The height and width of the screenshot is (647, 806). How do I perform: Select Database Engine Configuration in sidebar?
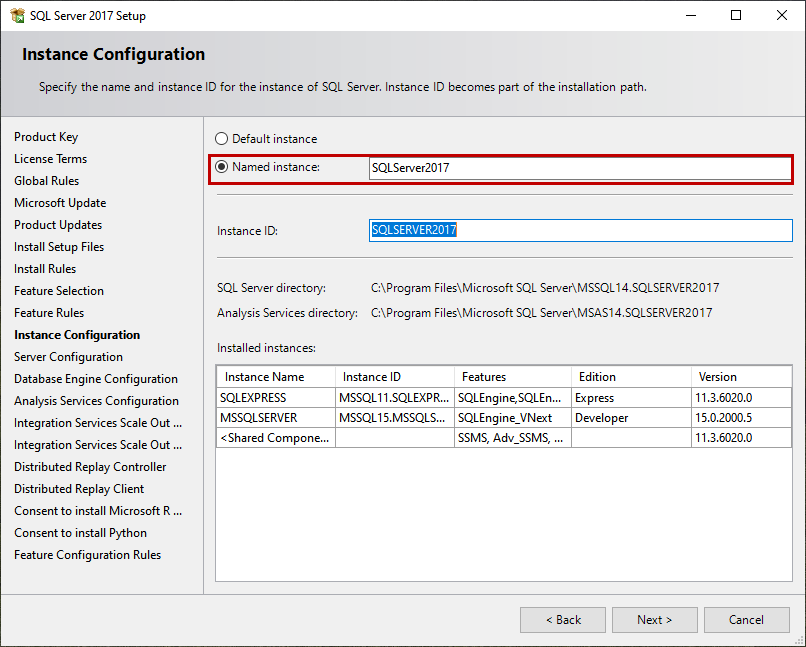click(96, 379)
